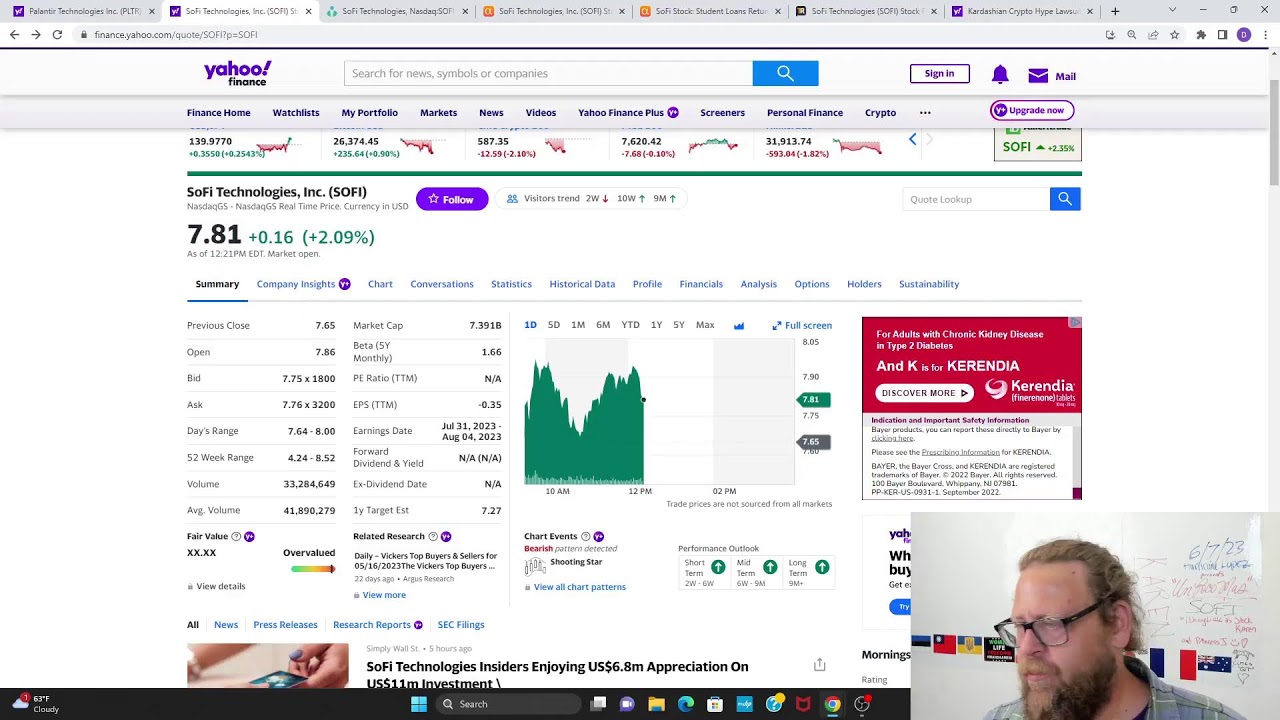Open the Chrome profile avatar D
Screen dimensions: 1280x720
[1244, 34]
